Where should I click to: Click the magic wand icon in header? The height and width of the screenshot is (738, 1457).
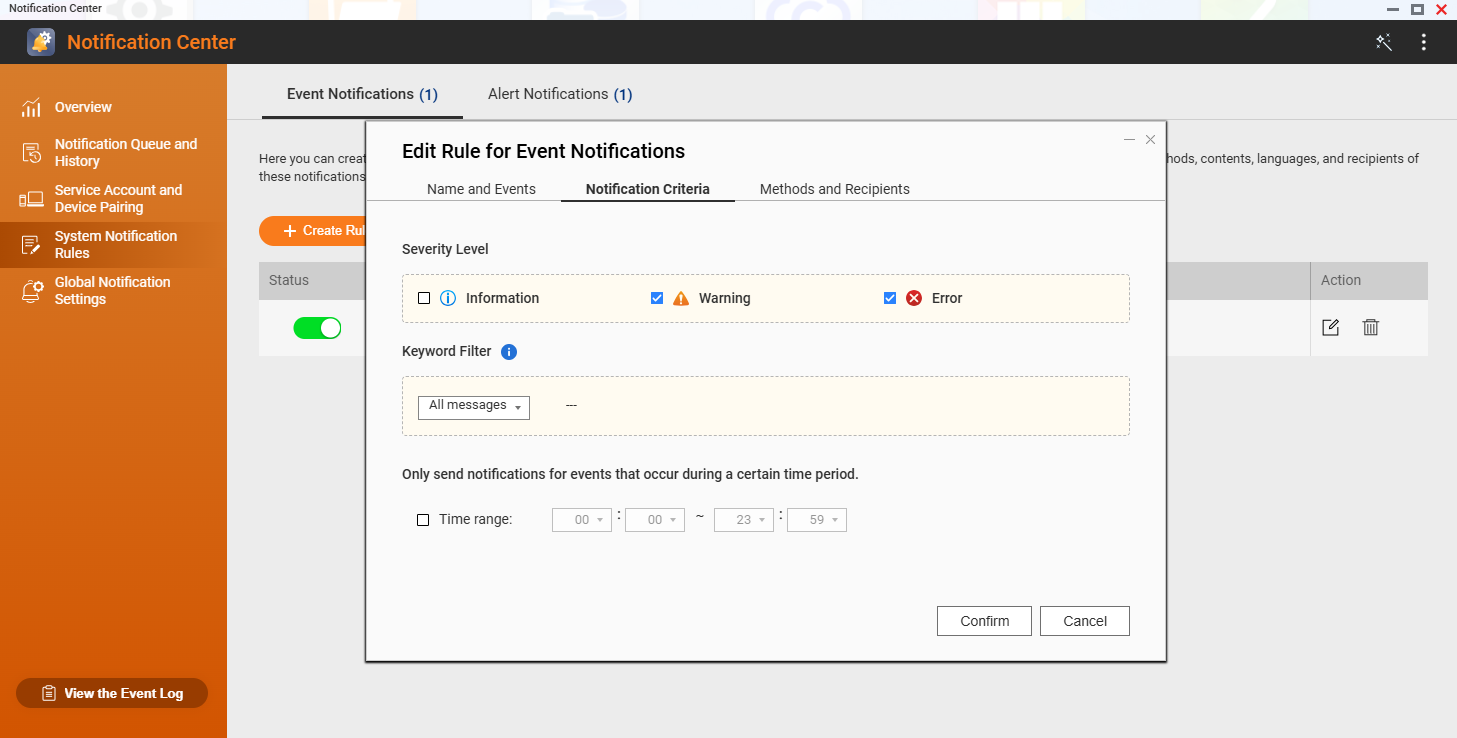click(1384, 42)
